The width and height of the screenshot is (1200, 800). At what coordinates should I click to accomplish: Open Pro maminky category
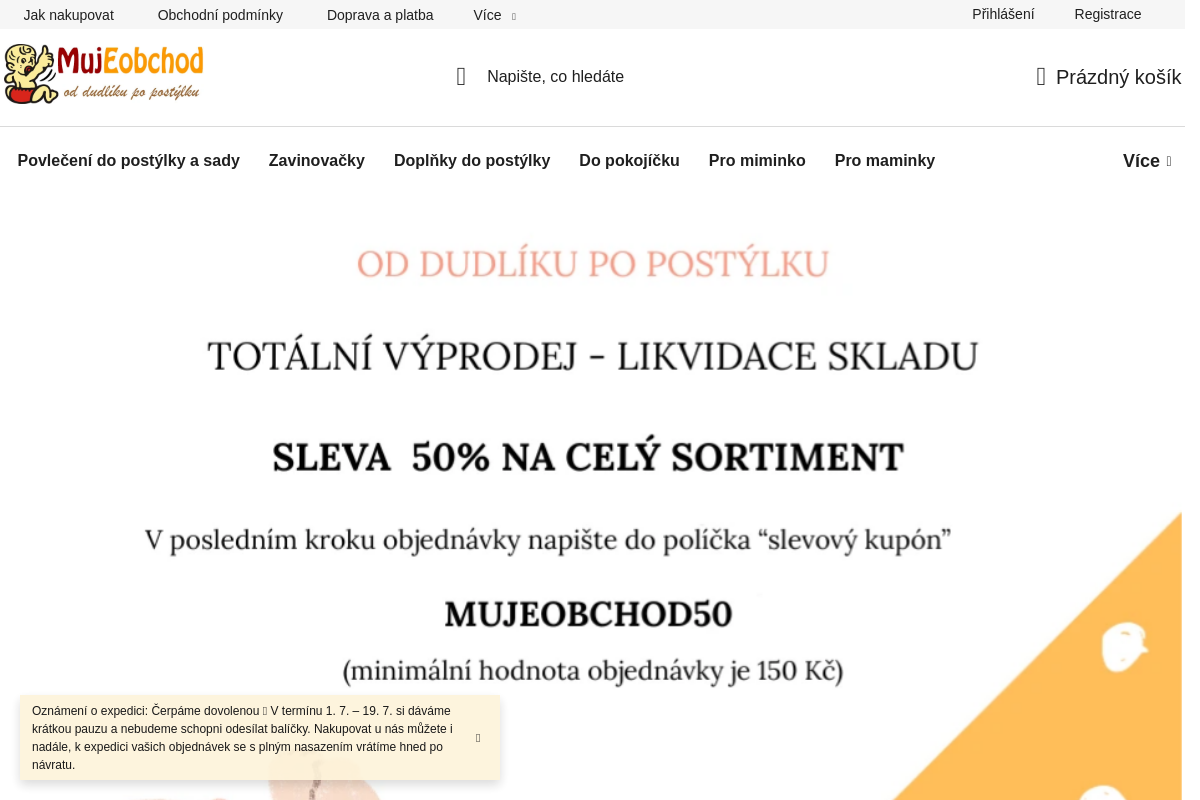pos(885,161)
